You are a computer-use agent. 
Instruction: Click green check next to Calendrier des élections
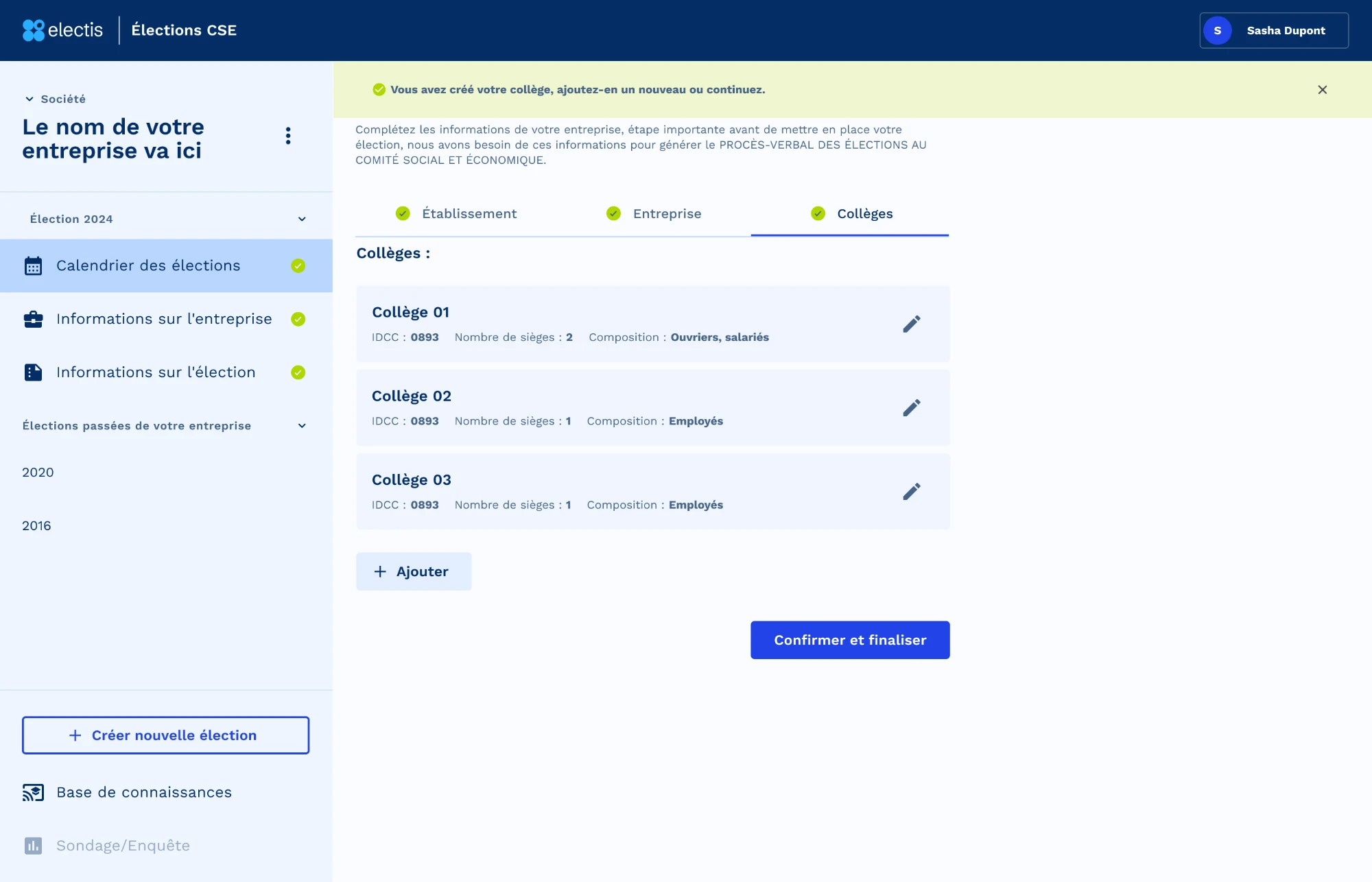point(298,265)
